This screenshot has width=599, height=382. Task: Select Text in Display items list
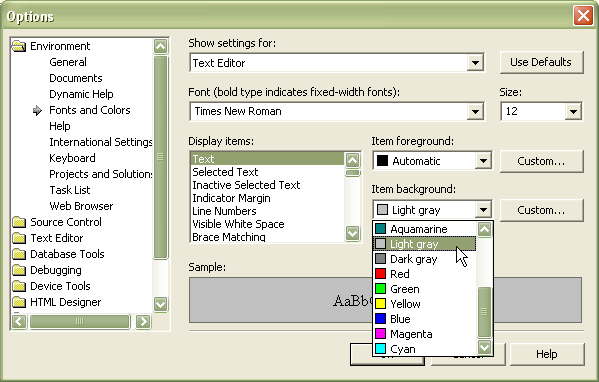[267, 159]
